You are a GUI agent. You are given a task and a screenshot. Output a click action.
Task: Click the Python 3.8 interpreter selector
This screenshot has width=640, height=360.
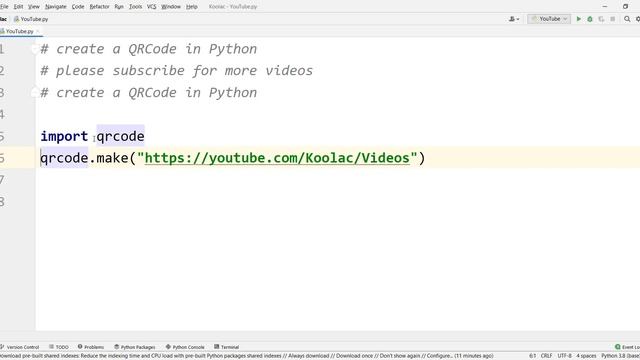pyautogui.click(x=620, y=356)
